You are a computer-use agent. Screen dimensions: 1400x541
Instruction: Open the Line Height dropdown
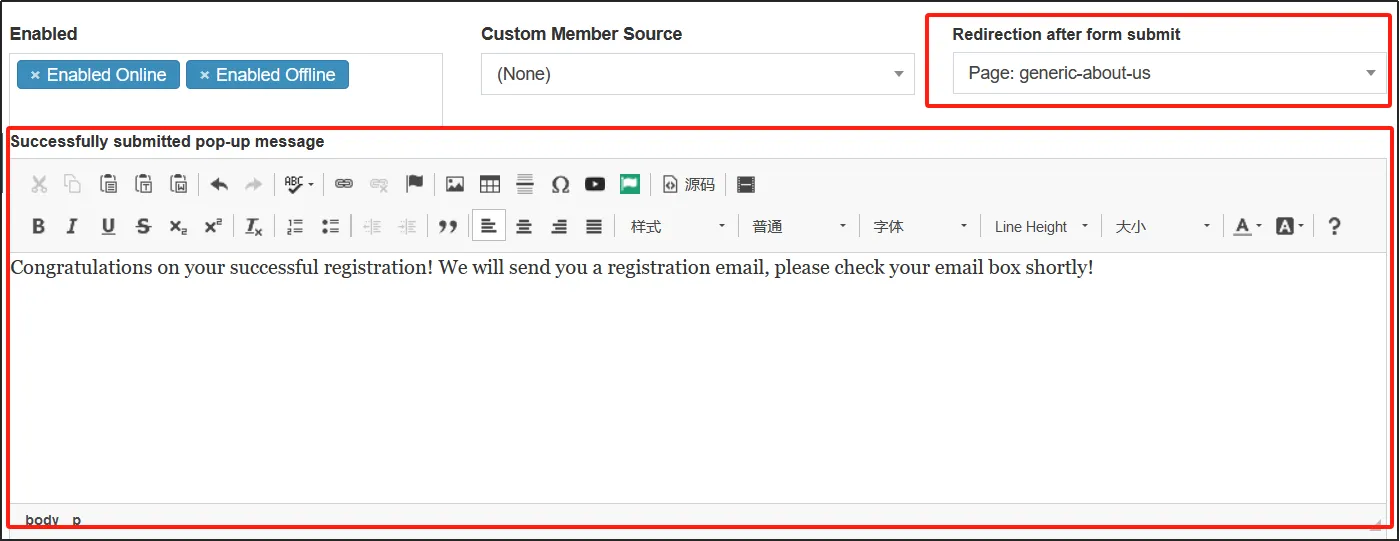point(1041,227)
